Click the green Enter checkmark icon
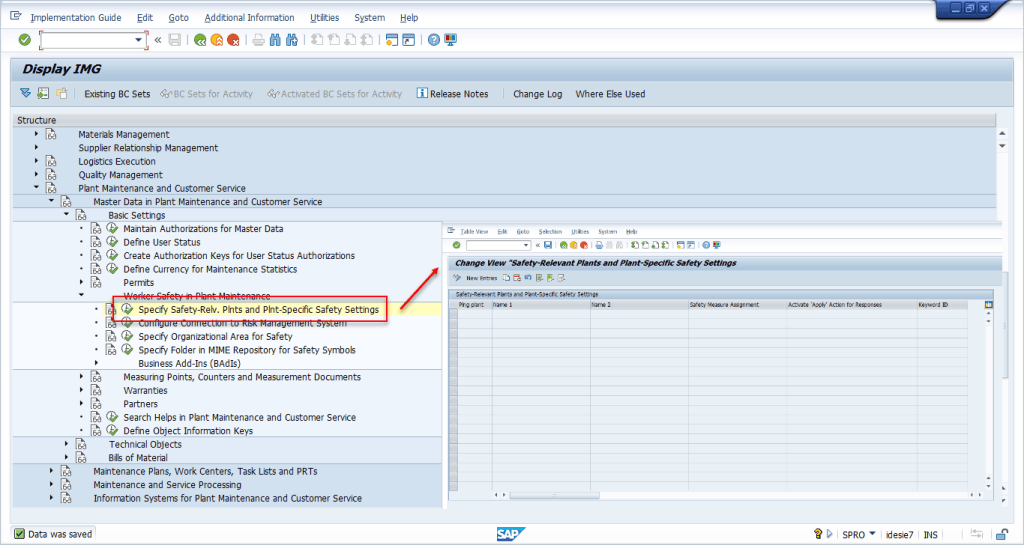This screenshot has height=545, width=1024. (x=25, y=40)
